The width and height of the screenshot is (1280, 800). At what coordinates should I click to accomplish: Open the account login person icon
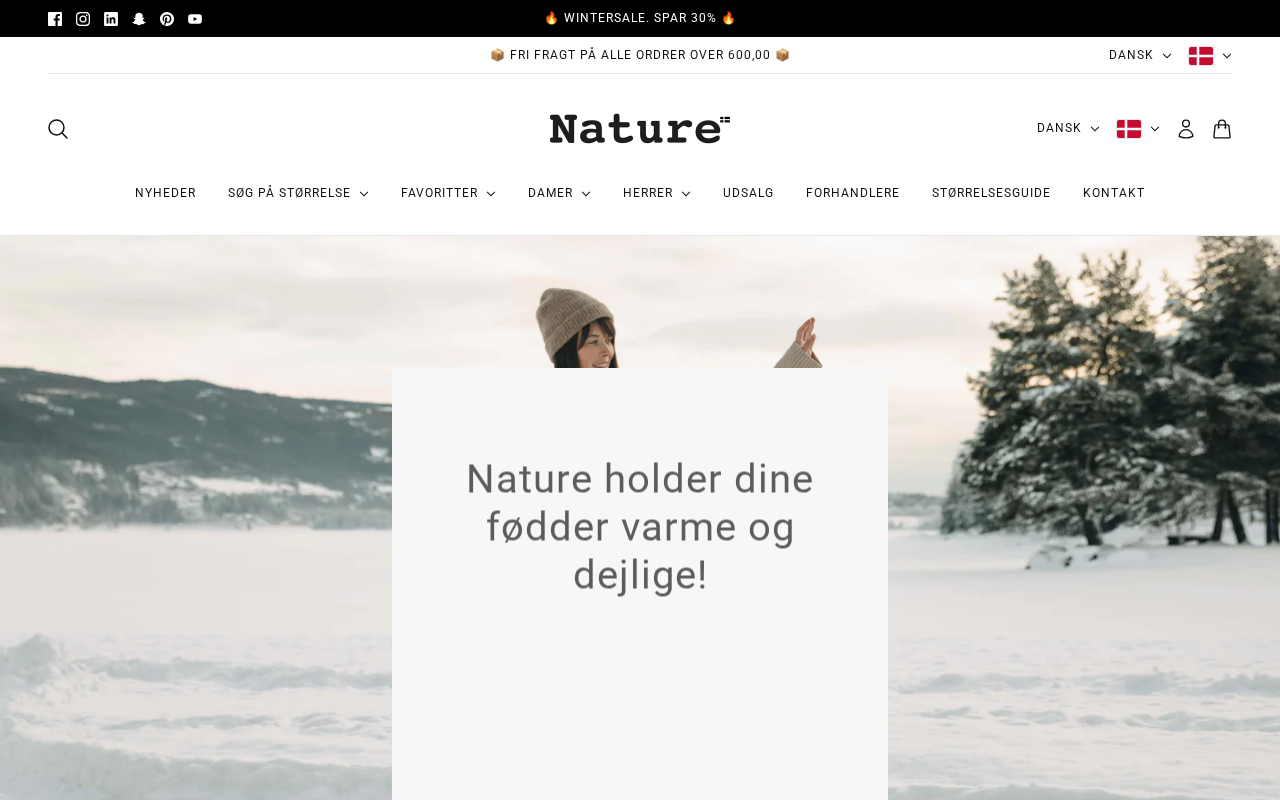pos(1186,129)
